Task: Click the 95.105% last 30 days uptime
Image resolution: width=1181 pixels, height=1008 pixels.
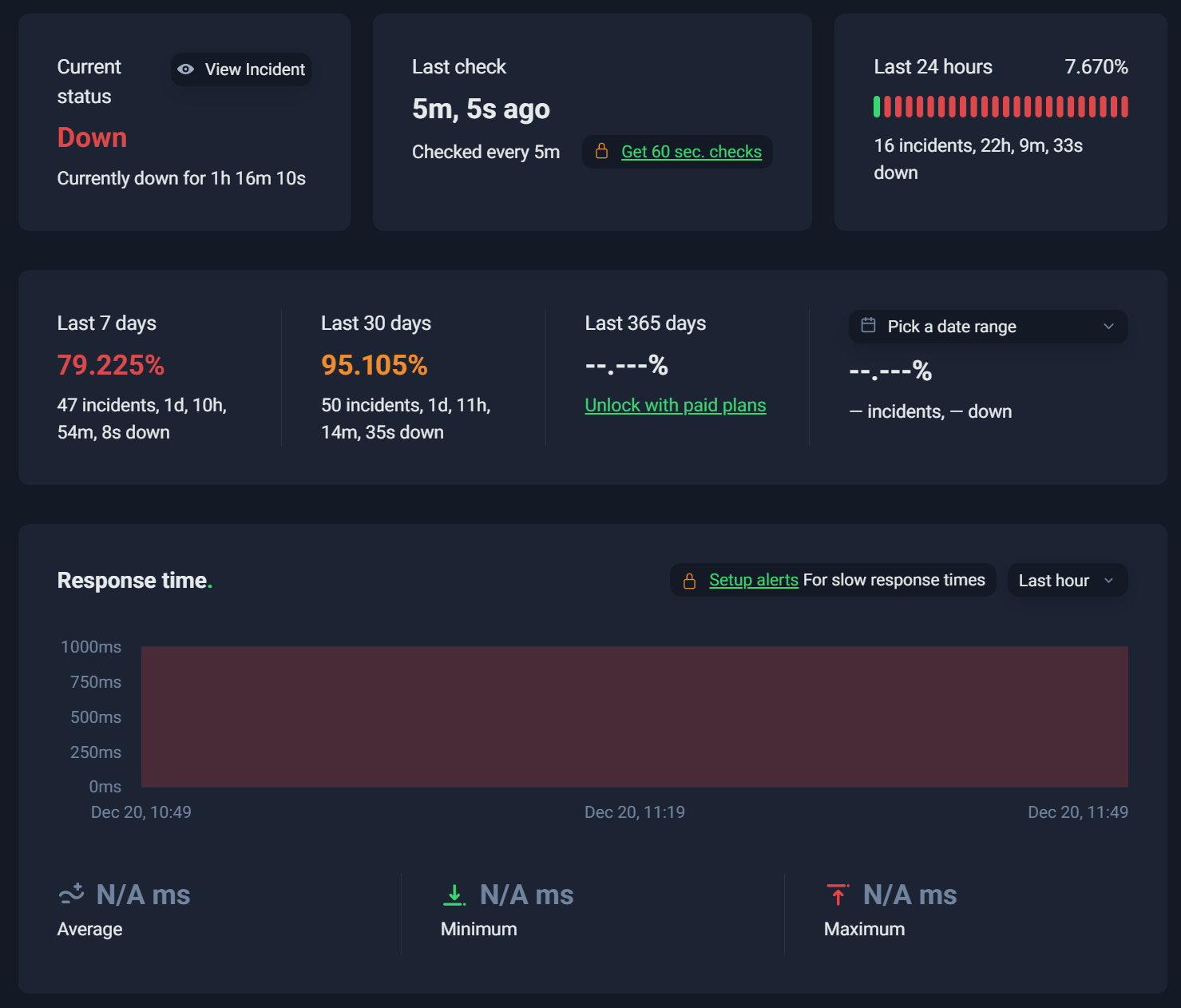Action: coord(375,365)
